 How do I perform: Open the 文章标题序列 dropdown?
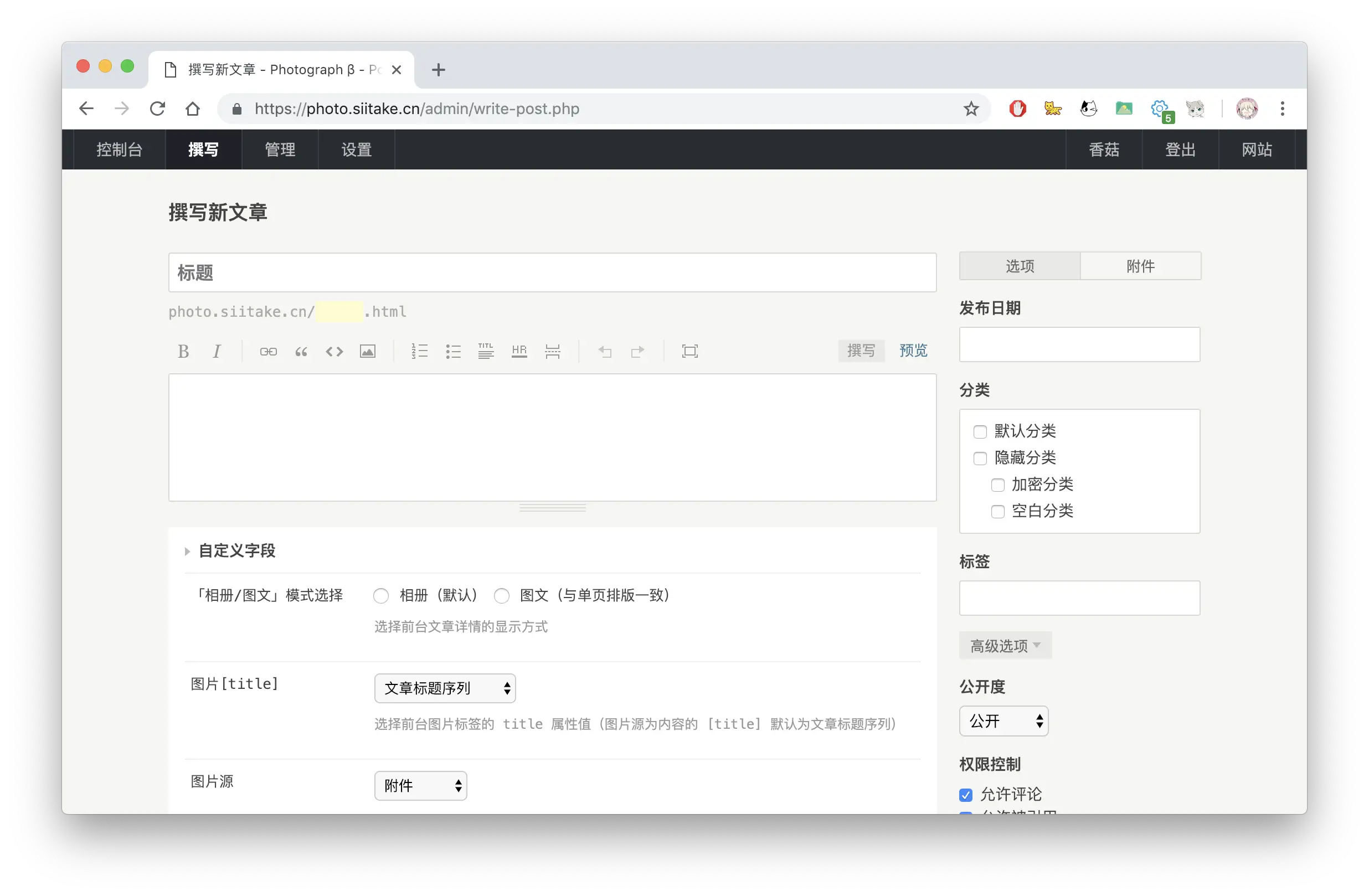click(x=445, y=688)
